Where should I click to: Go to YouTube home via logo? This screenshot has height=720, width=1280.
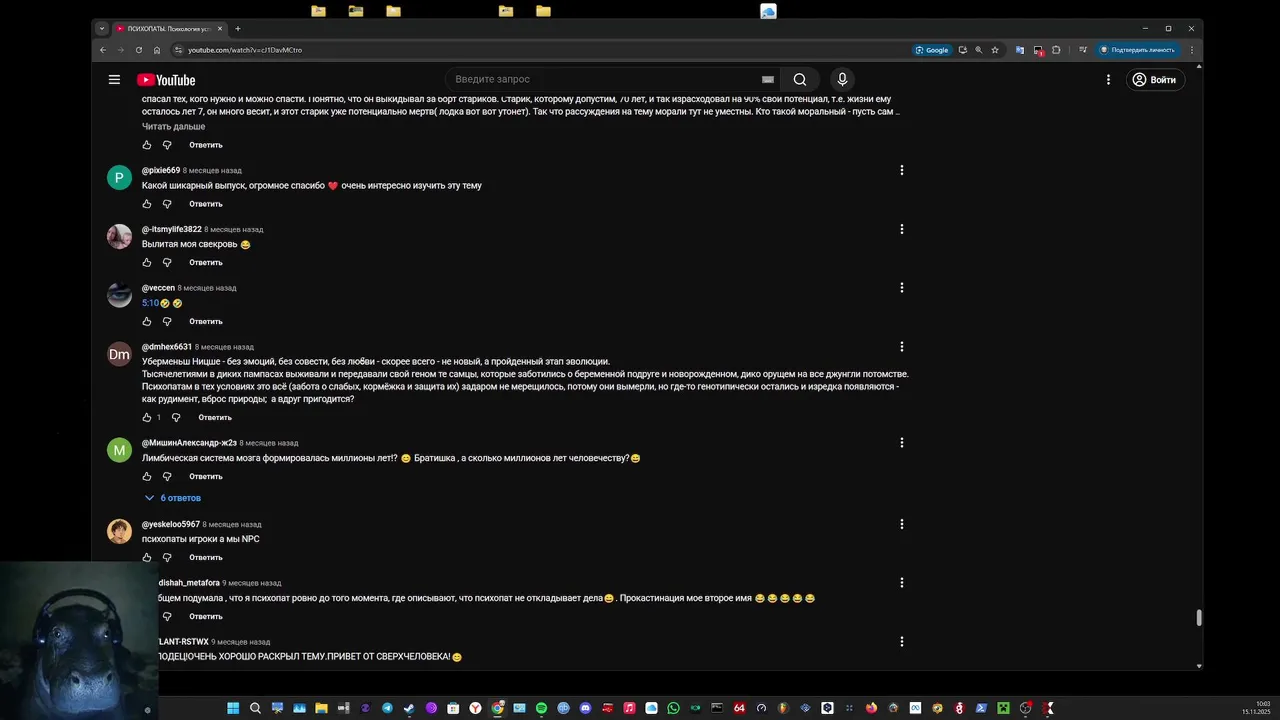(166, 80)
